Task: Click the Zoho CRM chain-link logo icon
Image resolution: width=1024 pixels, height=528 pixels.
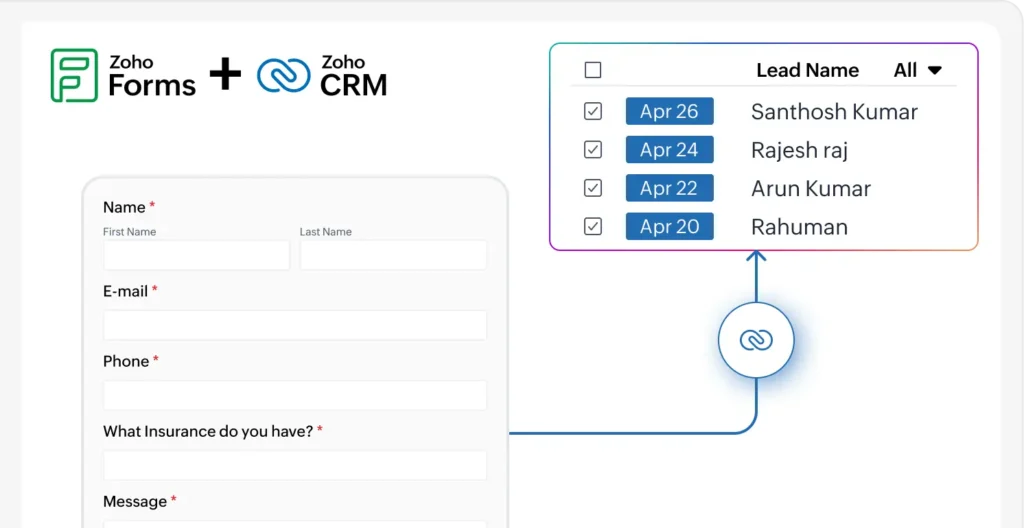Action: pos(283,75)
